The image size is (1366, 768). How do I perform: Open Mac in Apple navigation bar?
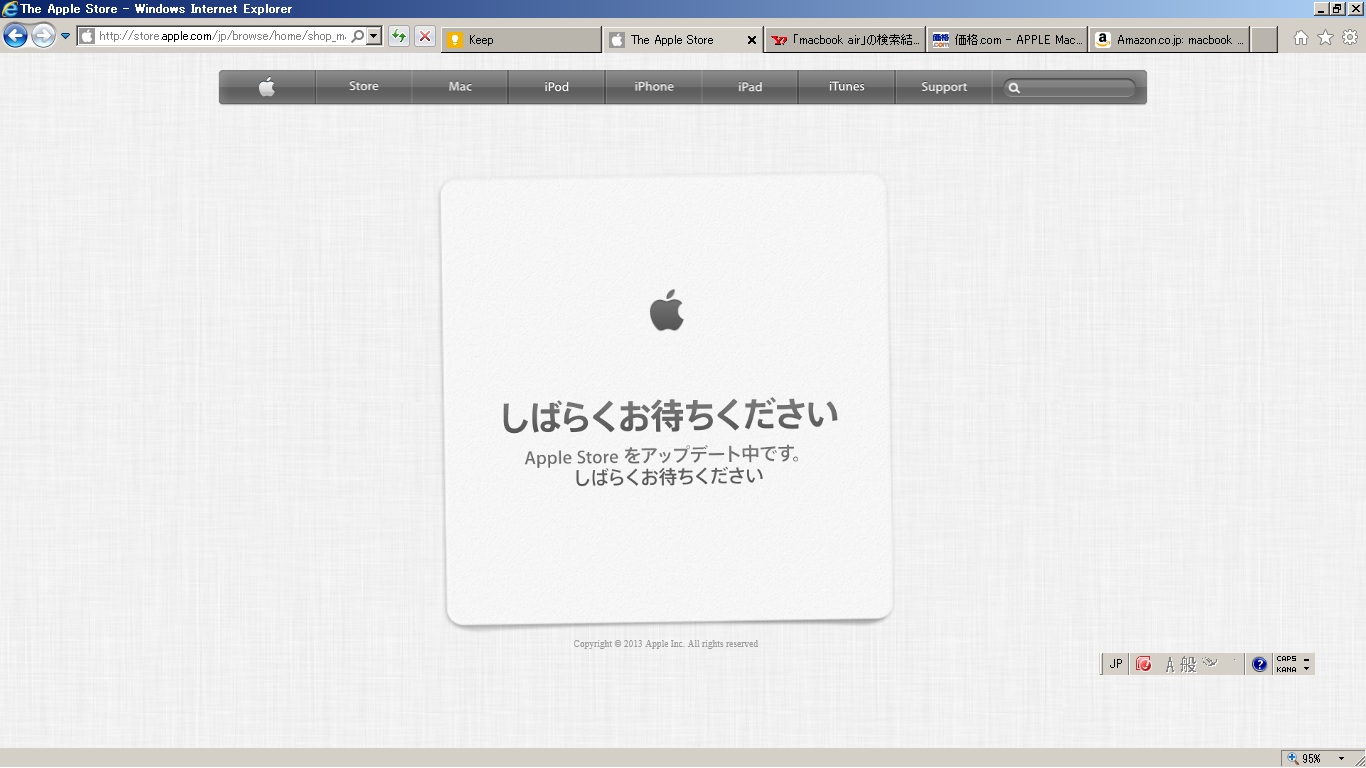point(460,87)
